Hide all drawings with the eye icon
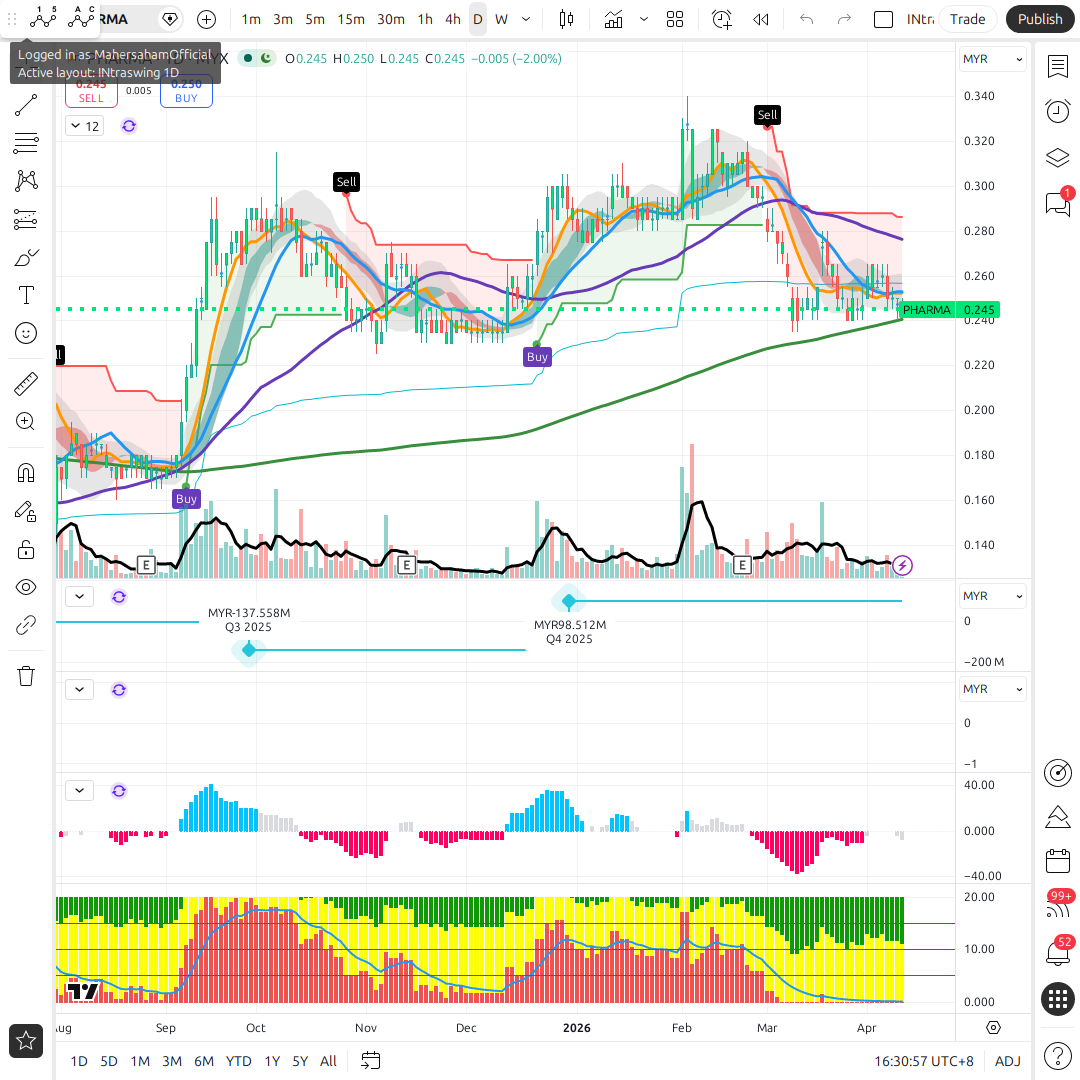This screenshot has height=1080, width=1080. (x=26, y=587)
